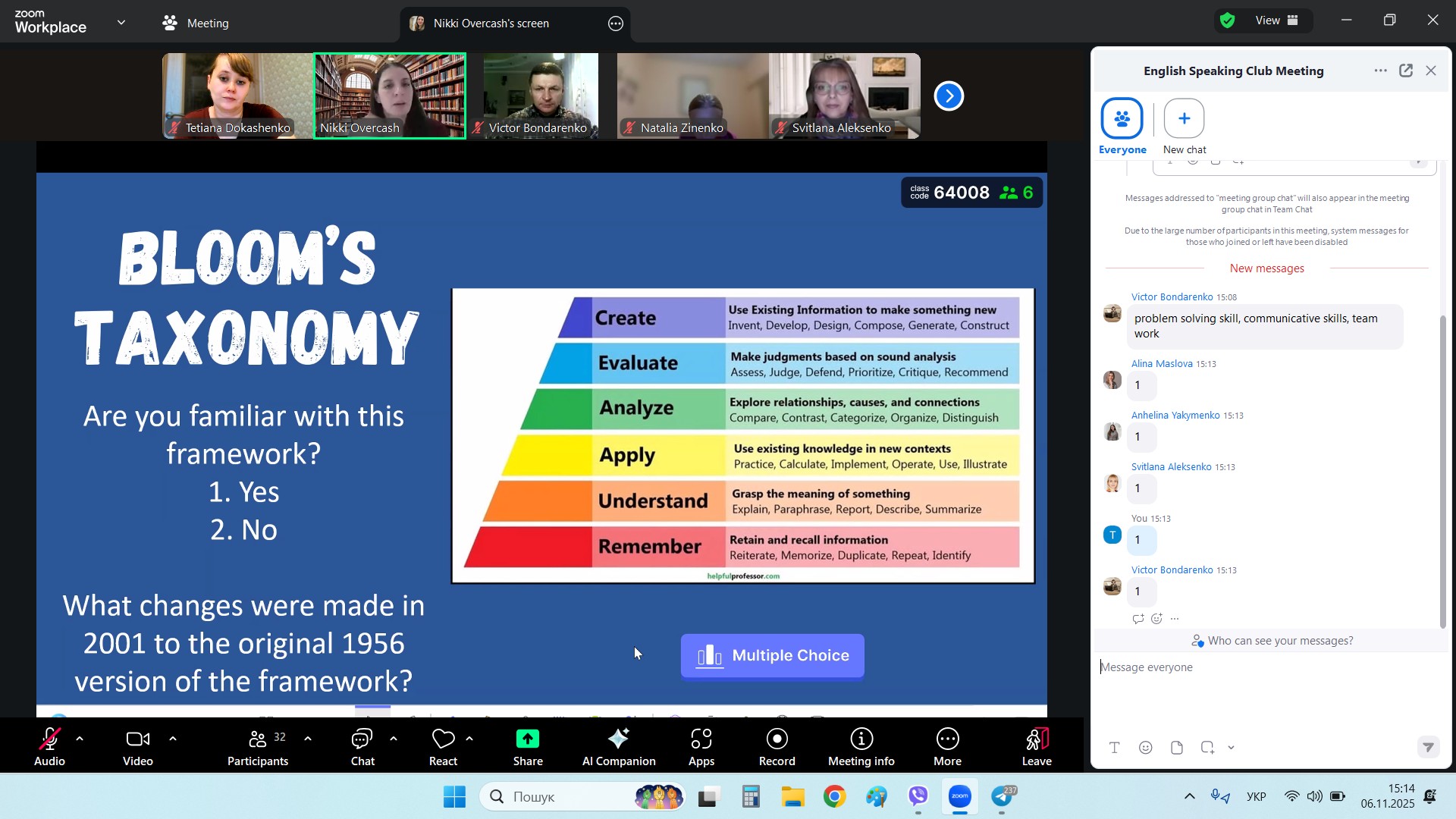Viewport: 1456px width, 819px height.
Task: Expand the Participants options arrow
Action: (x=307, y=739)
